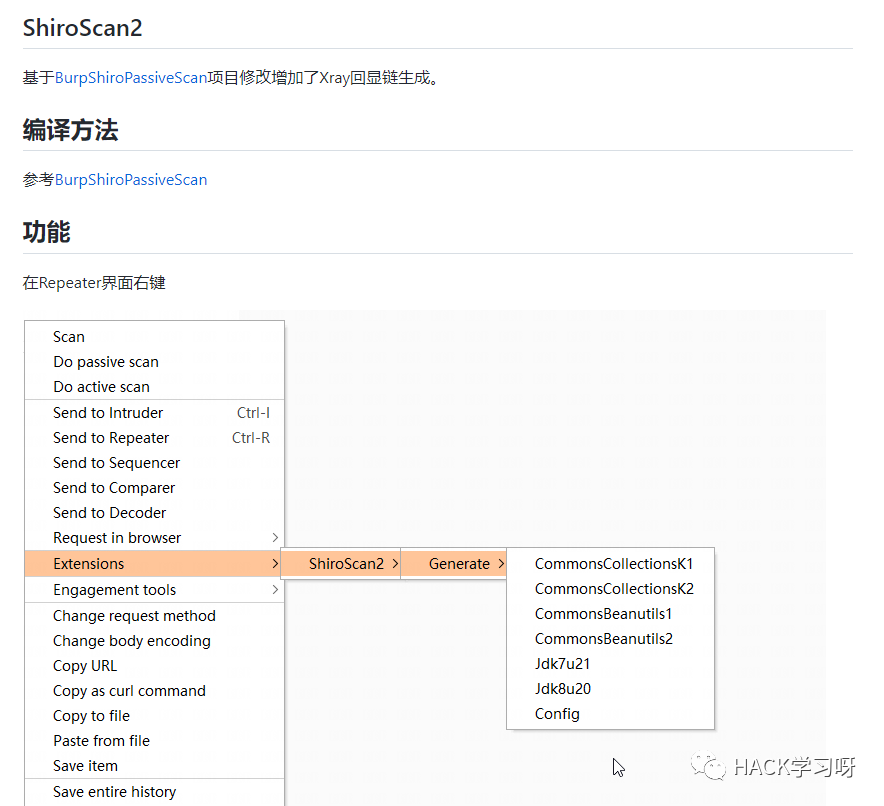884x806 pixels.
Task: Choose Save entire history
Action: [x=154, y=792]
